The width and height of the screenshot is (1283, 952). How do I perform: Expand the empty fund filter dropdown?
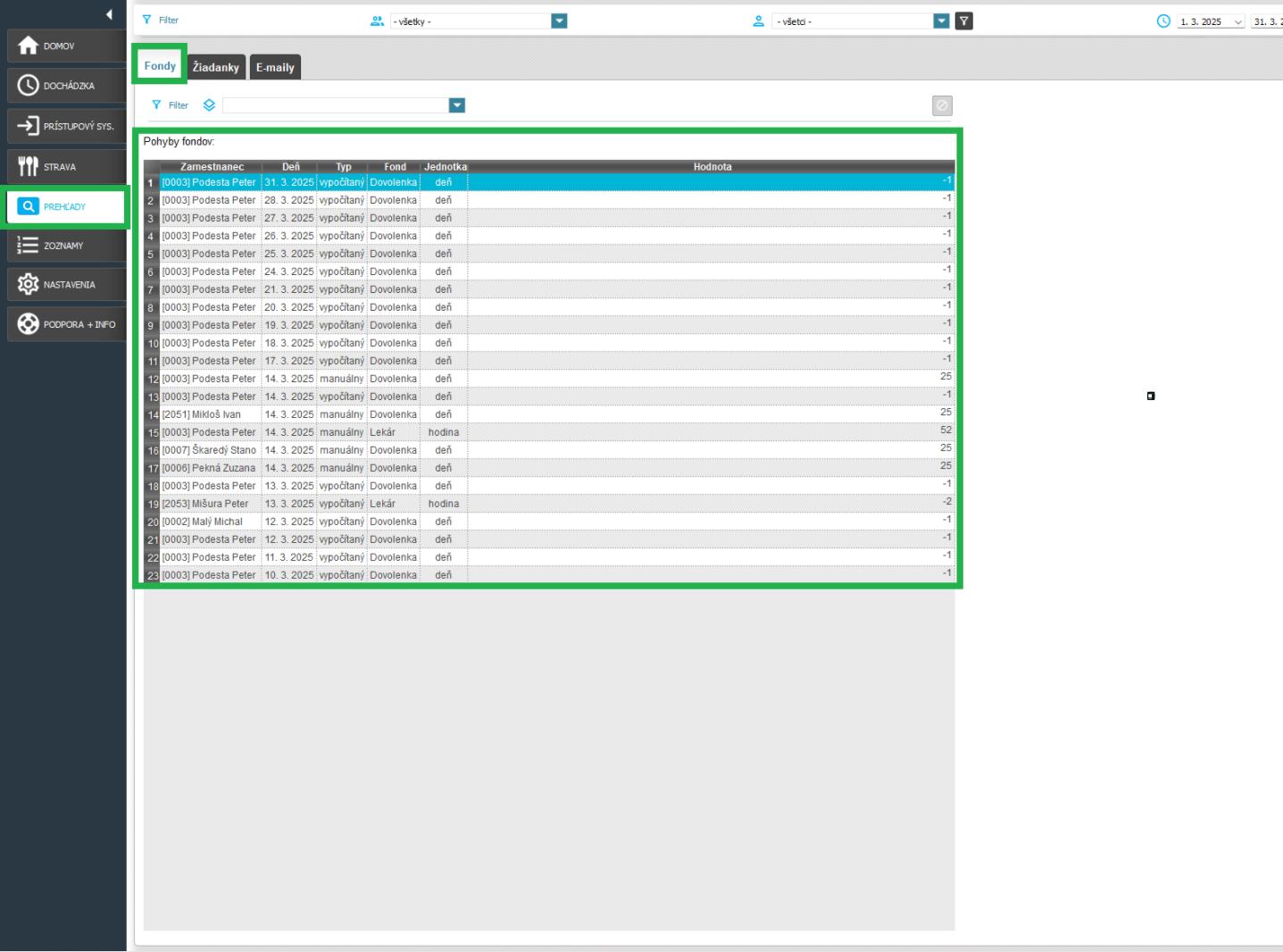(457, 105)
